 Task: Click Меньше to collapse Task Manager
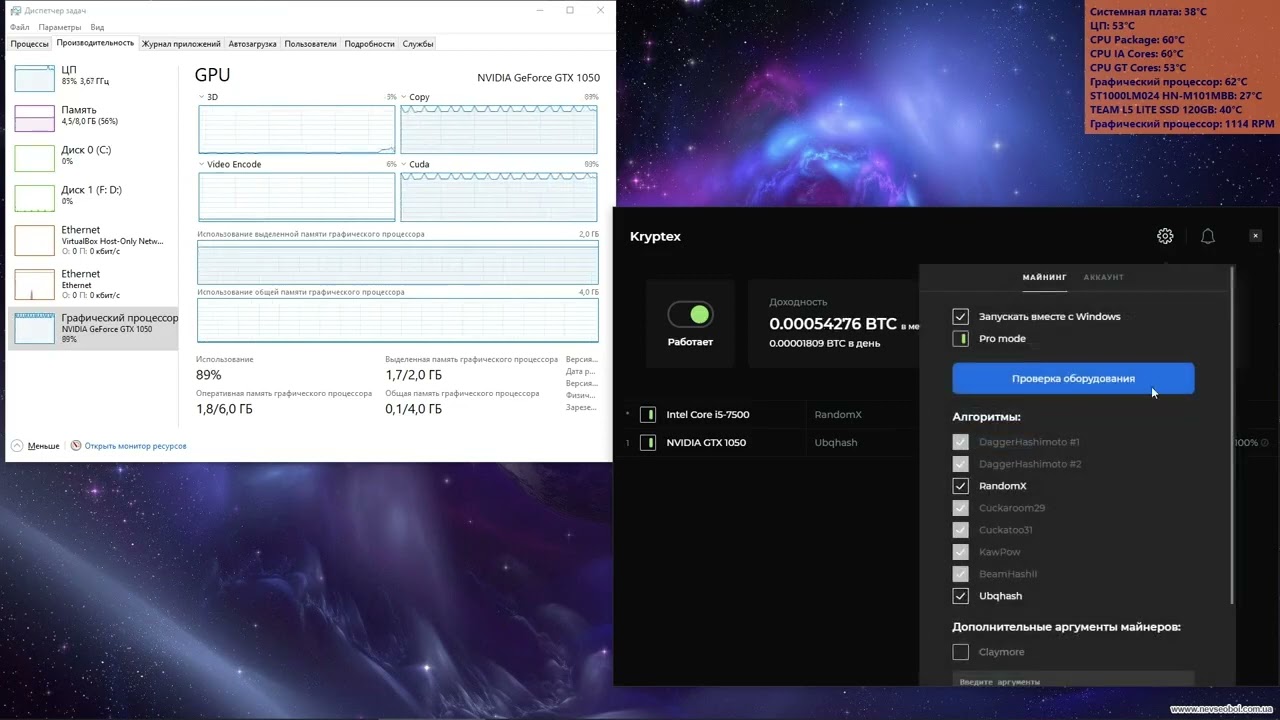[43, 446]
